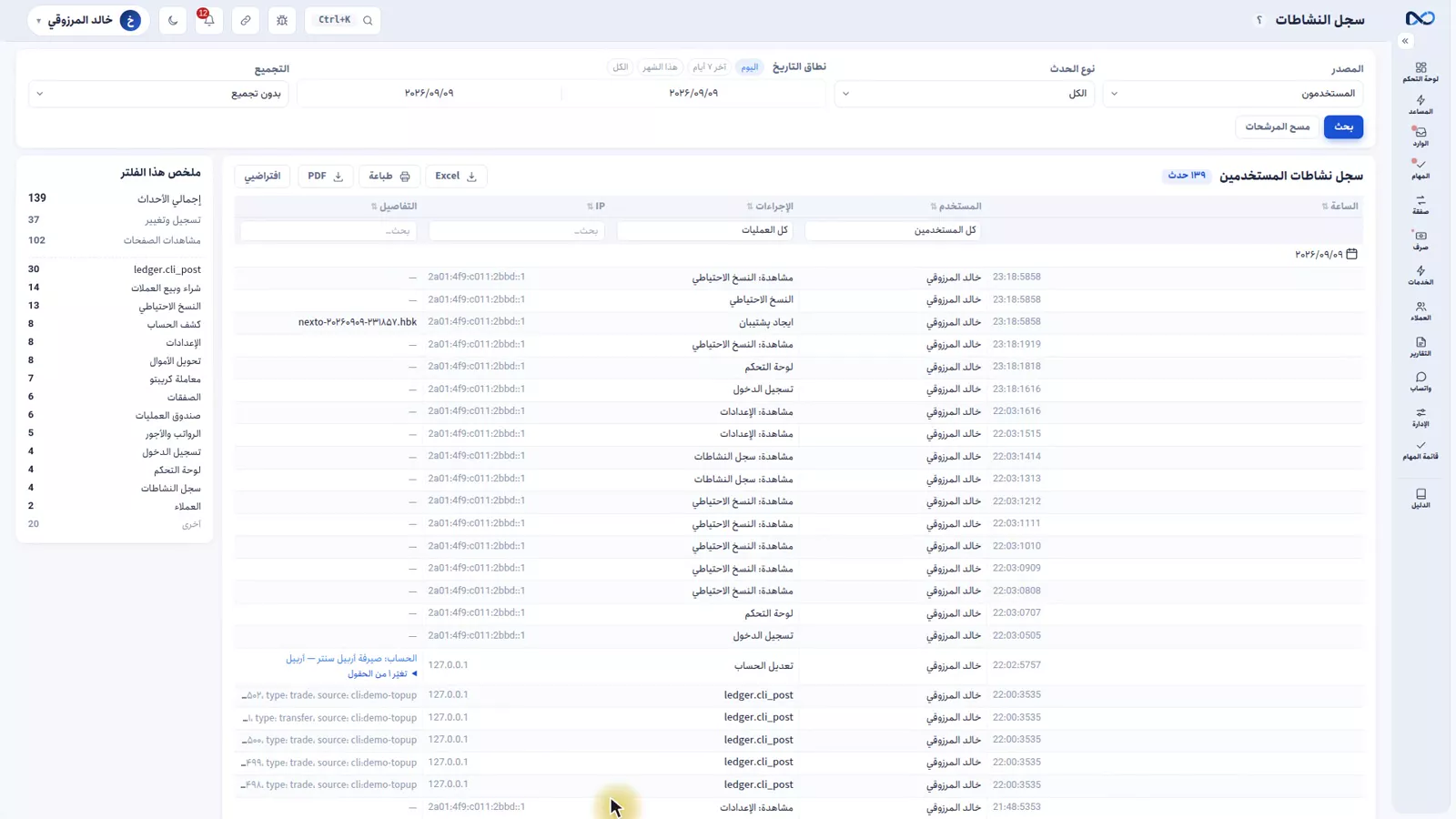Click the مسح المرشحات clear filters button
1456x819 pixels.
coord(1277,126)
